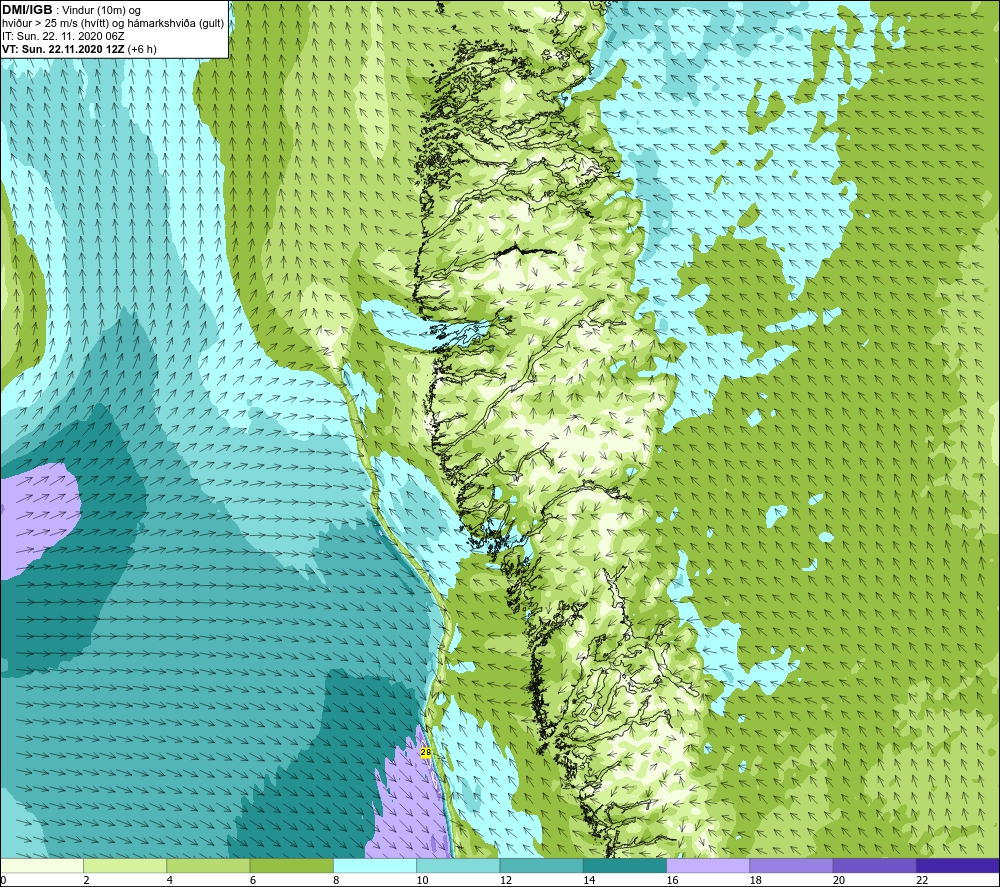Image resolution: width=1000 pixels, height=887 pixels.
Task: Click scale label 10
Action: point(422,880)
